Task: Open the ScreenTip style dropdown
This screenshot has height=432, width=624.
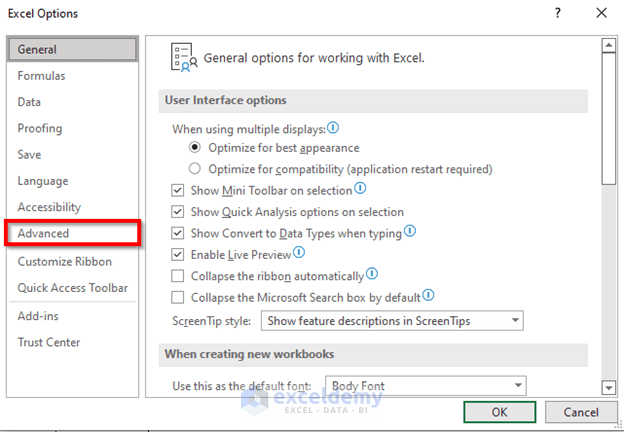Action: tap(515, 321)
